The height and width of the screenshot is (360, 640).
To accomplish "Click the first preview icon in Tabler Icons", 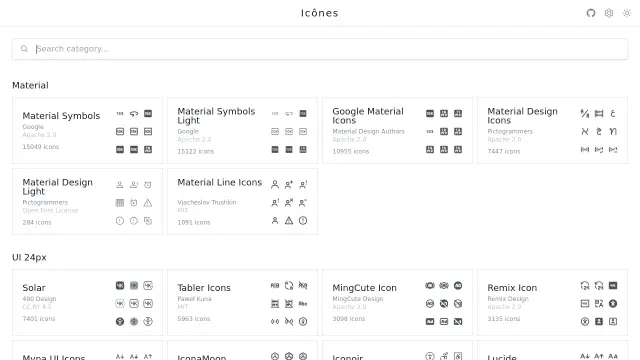I will (x=275, y=286).
